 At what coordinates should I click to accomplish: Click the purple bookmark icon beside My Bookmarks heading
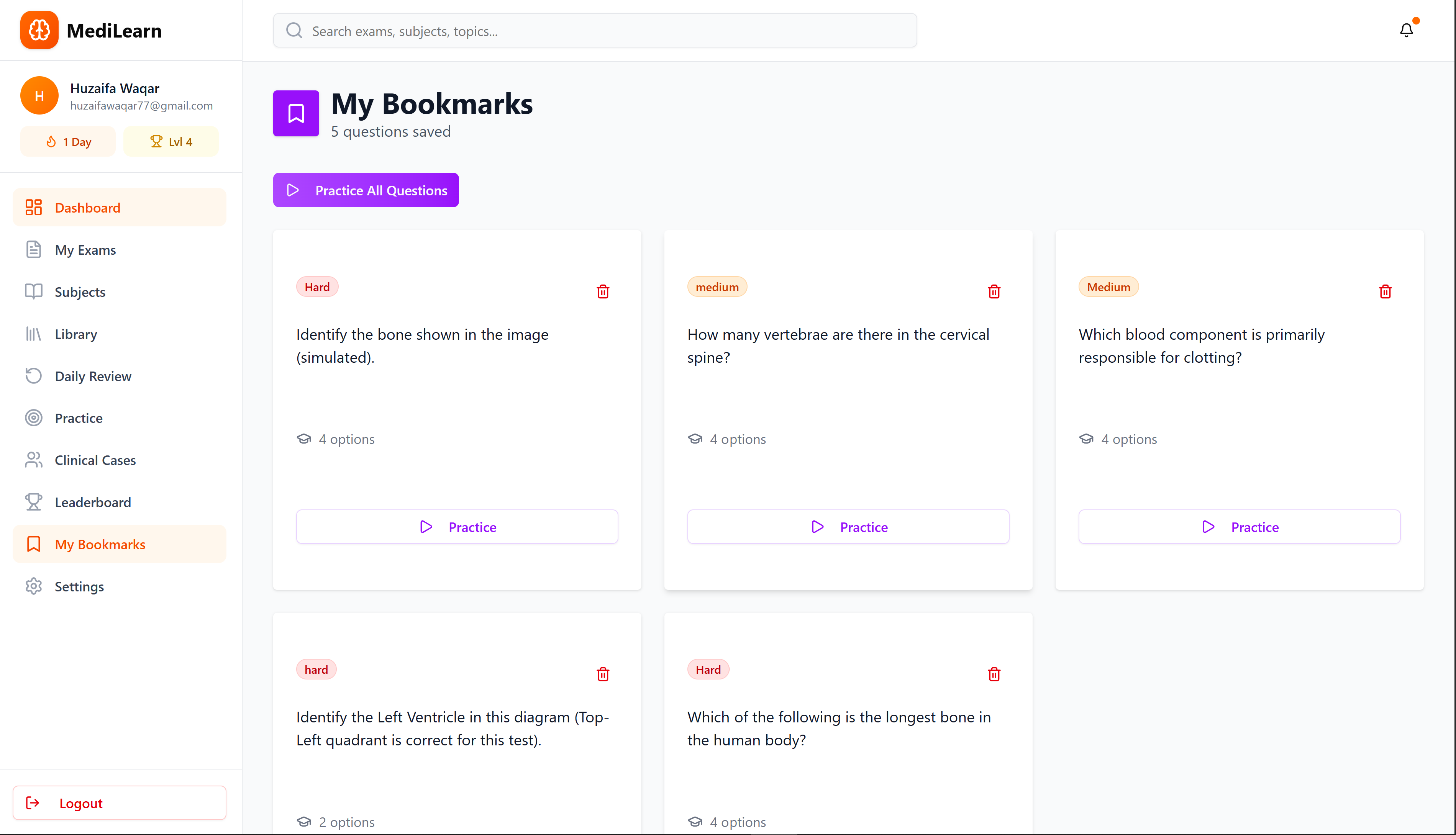click(x=295, y=113)
